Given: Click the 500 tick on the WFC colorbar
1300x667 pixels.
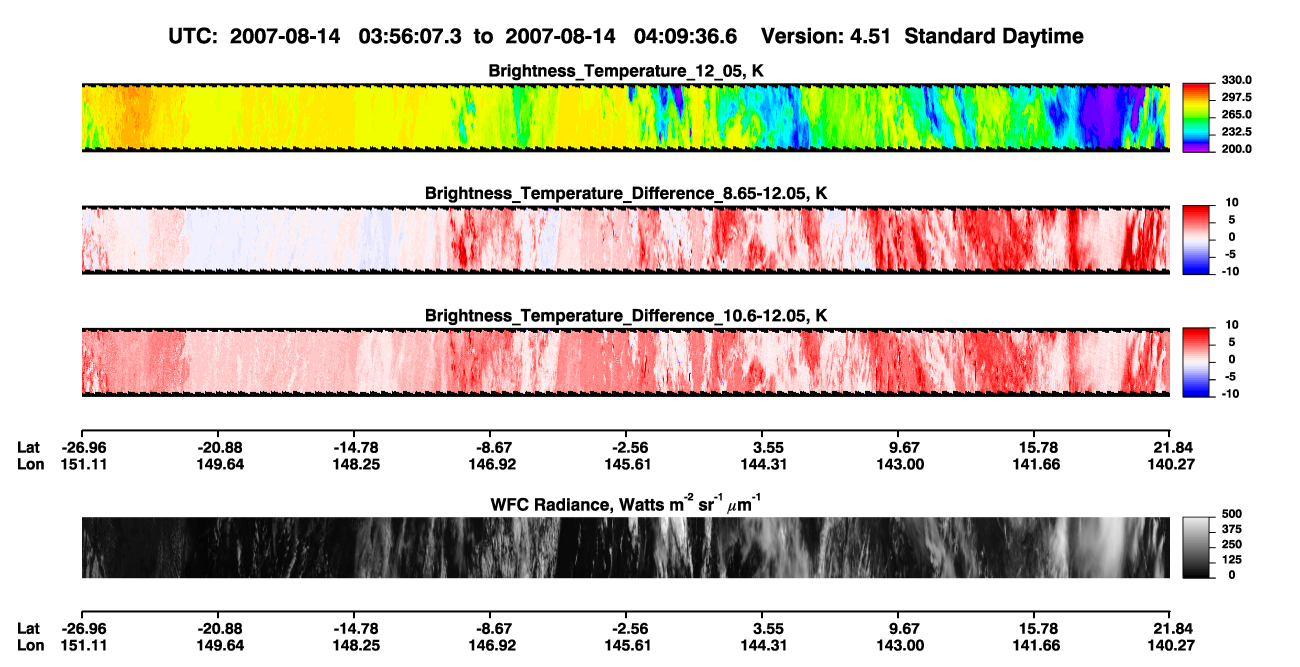Looking at the screenshot, I should click(x=1233, y=514).
